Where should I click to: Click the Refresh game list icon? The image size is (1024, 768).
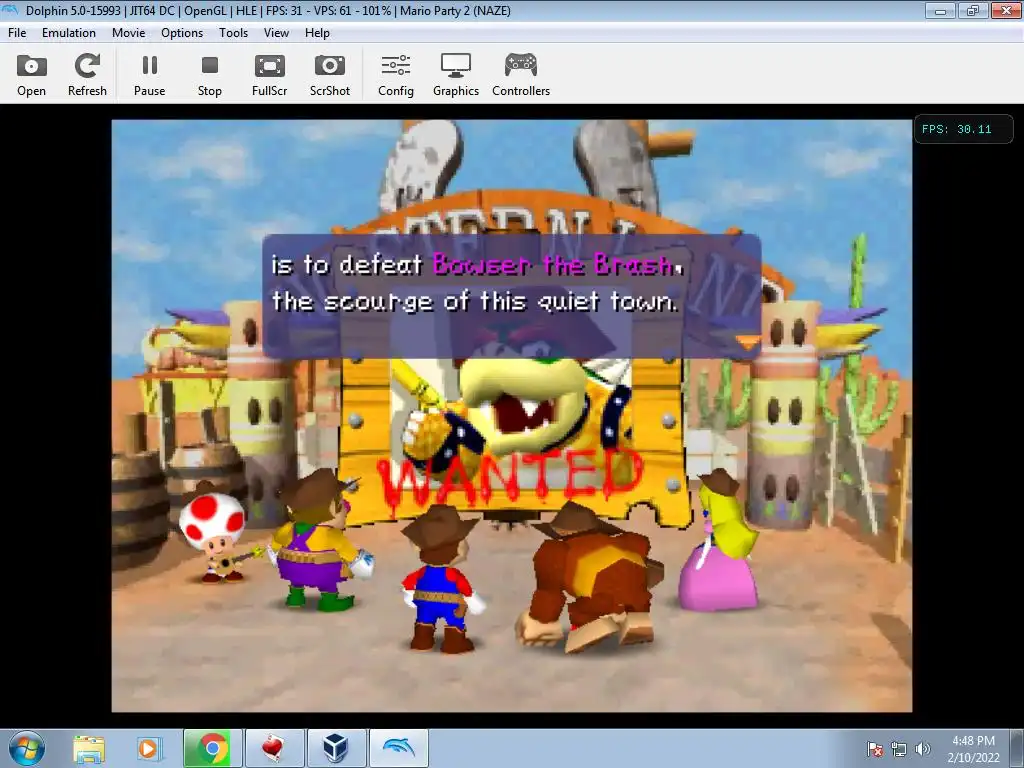(x=87, y=74)
